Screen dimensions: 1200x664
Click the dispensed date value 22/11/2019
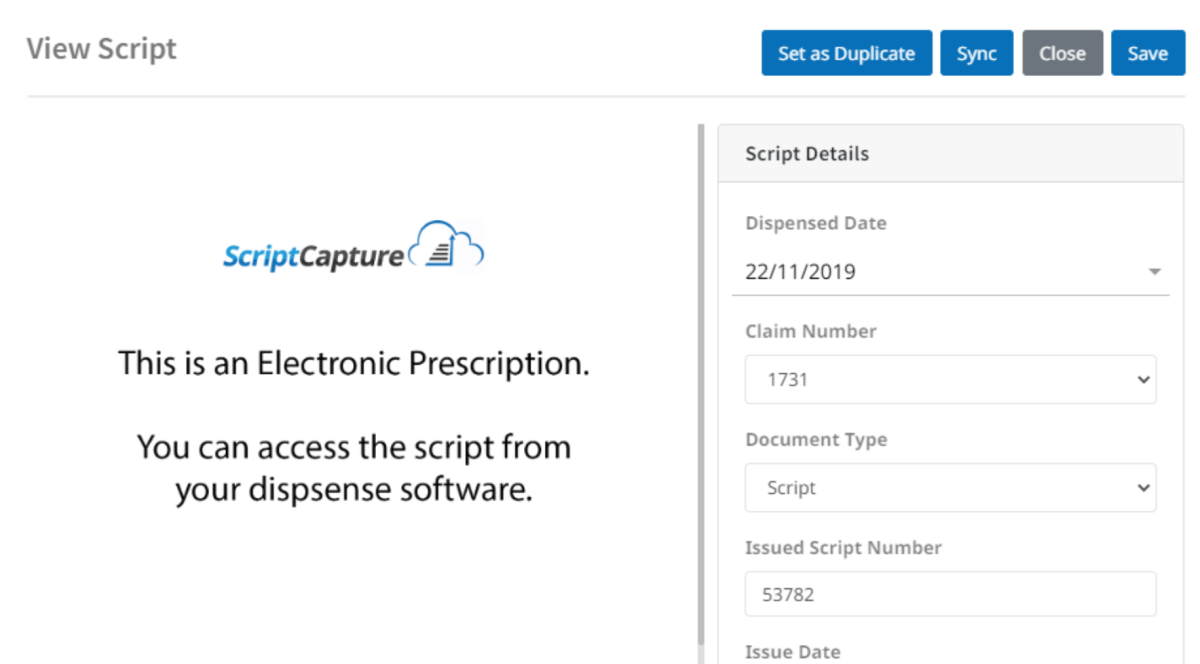[x=800, y=270]
